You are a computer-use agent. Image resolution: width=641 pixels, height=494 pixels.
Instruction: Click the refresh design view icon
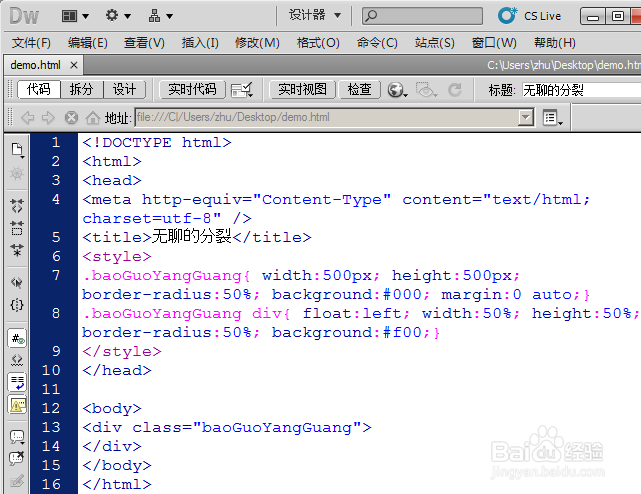click(455, 90)
